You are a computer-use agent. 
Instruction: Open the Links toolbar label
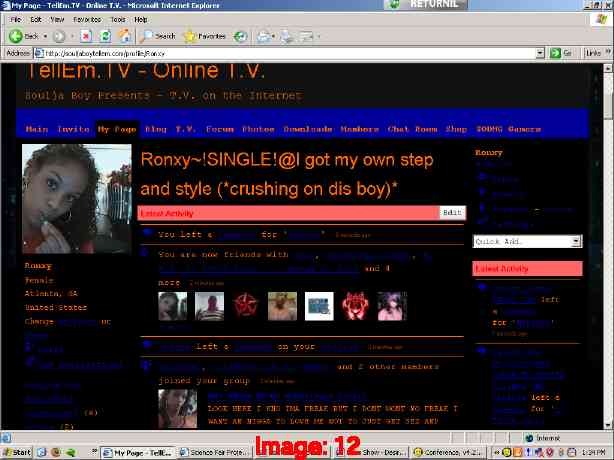click(593, 53)
